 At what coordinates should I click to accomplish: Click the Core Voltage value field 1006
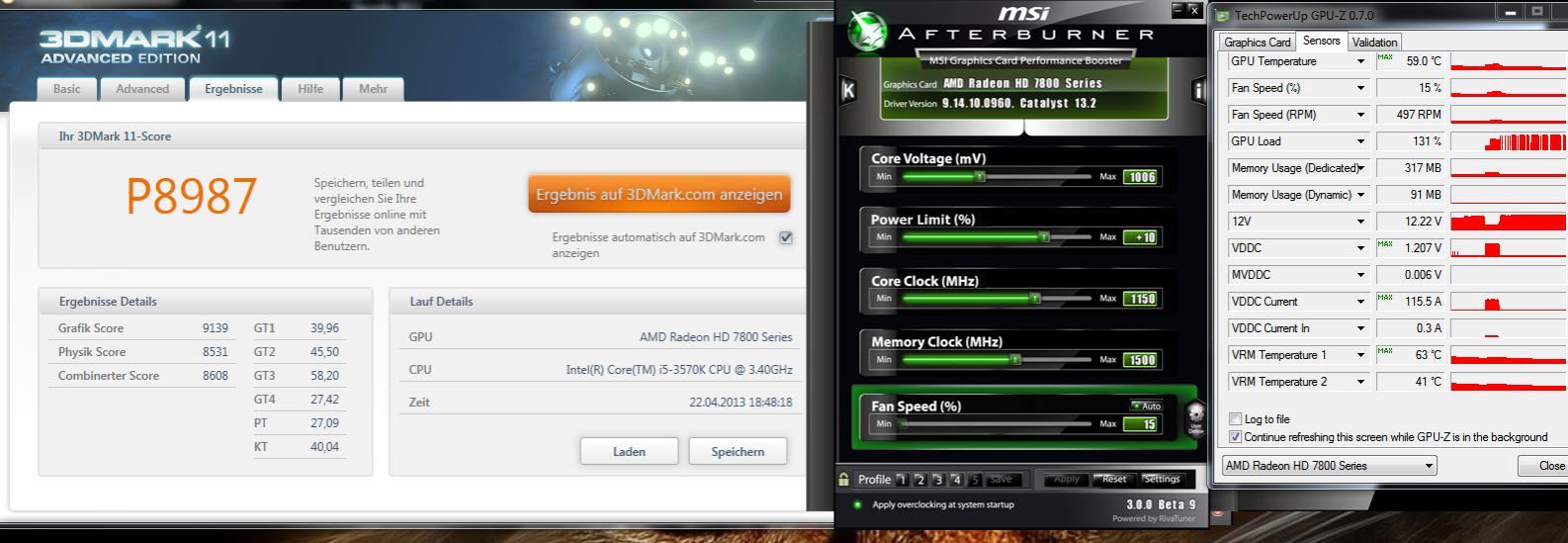click(x=1141, y=177)
